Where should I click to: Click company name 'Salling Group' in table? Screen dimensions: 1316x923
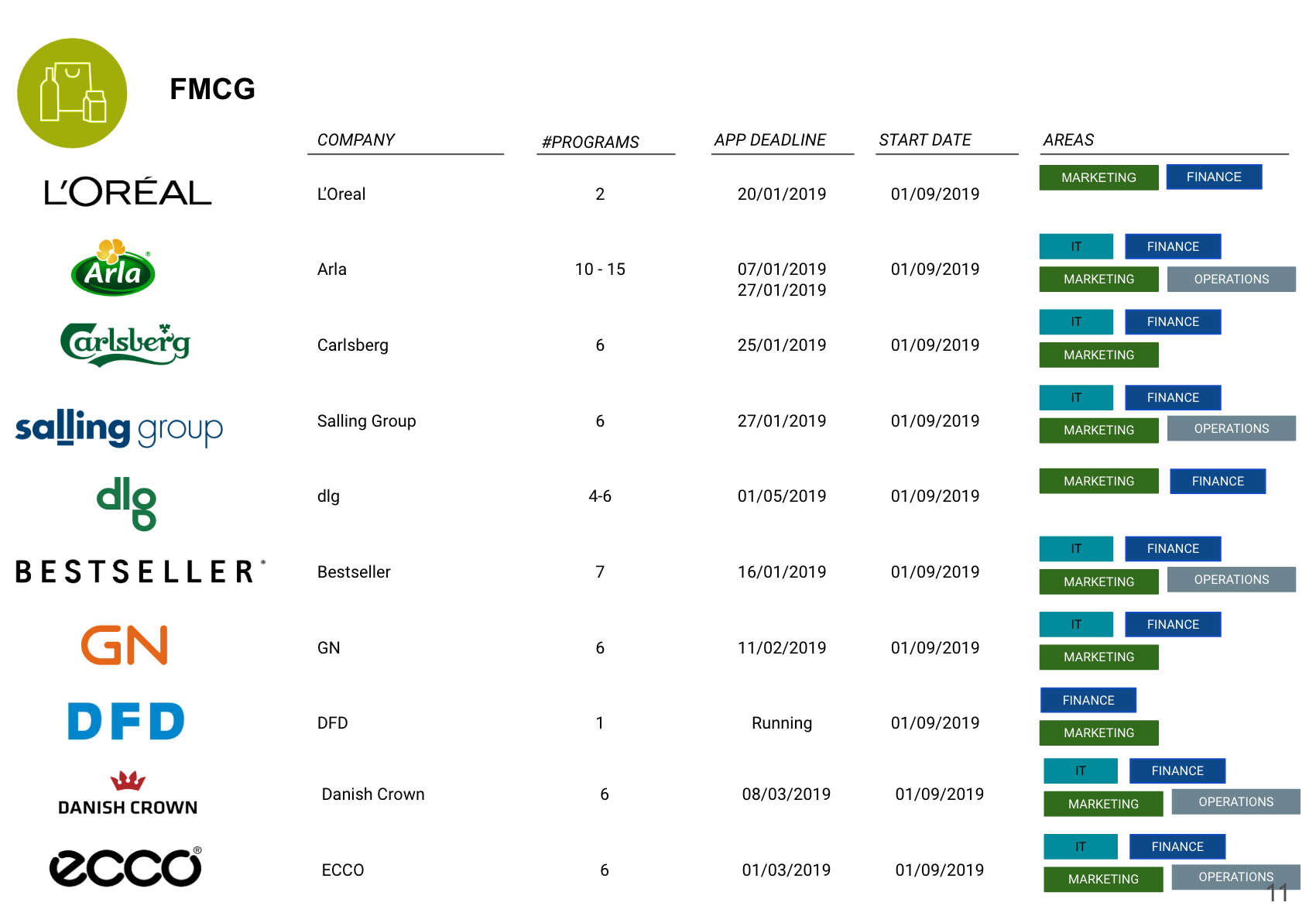click(x=367, y=421)
